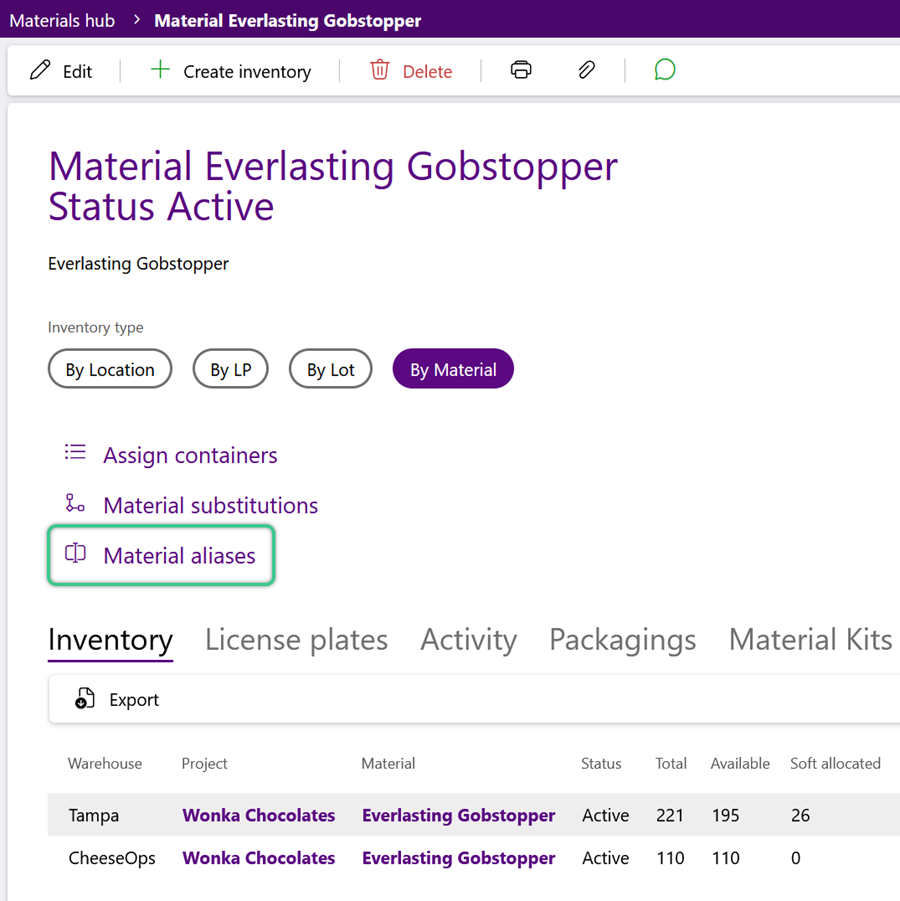The height and width of the screenshot is (901, 900).
Task: Switch to the License plates tab
Action: click(x=297, y=640)
